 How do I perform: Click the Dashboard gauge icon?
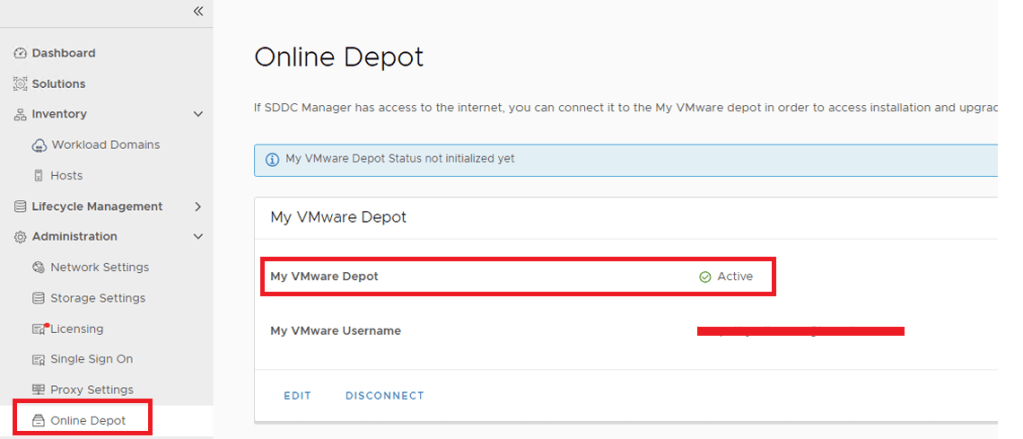point(20,53)
